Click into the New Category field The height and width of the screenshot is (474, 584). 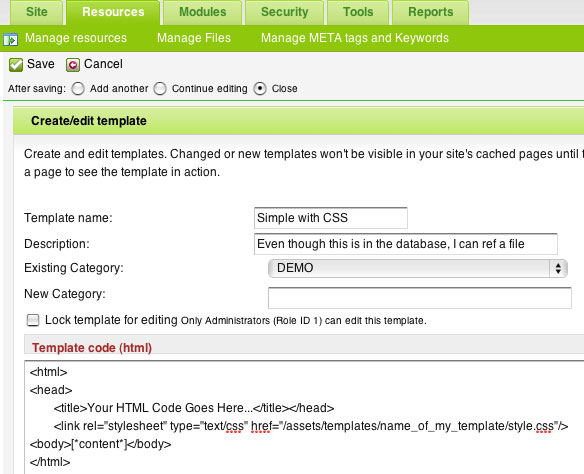420,298
